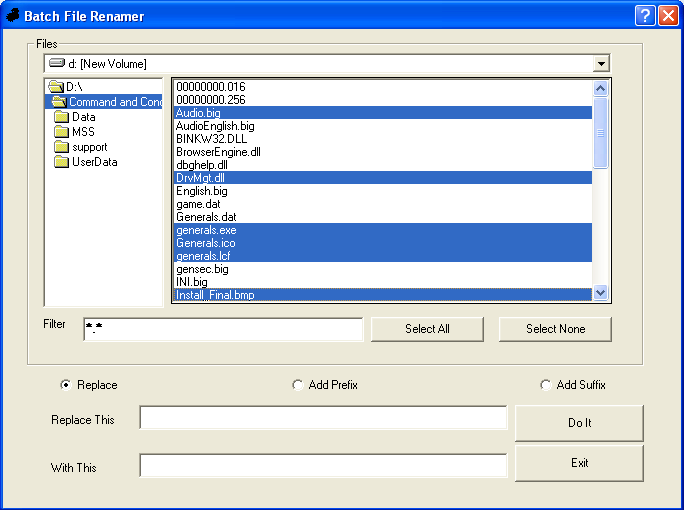This screenshot has height=510, width=684.
Task: Open the MSS folder in tree
Action: click(61, 132)
